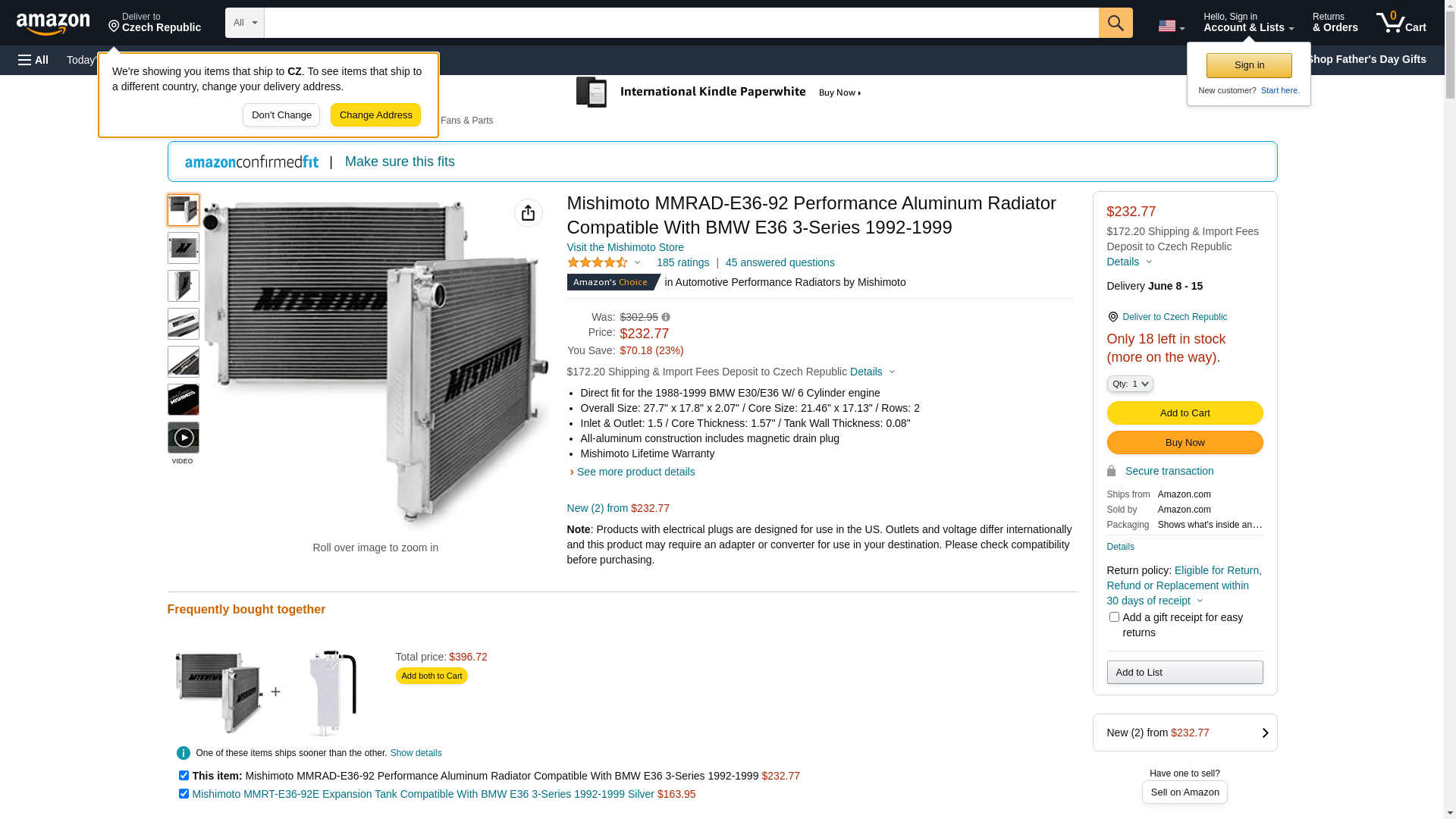Open the Qty quantity dropdown
The image size is (1456, 819).
1130,384
